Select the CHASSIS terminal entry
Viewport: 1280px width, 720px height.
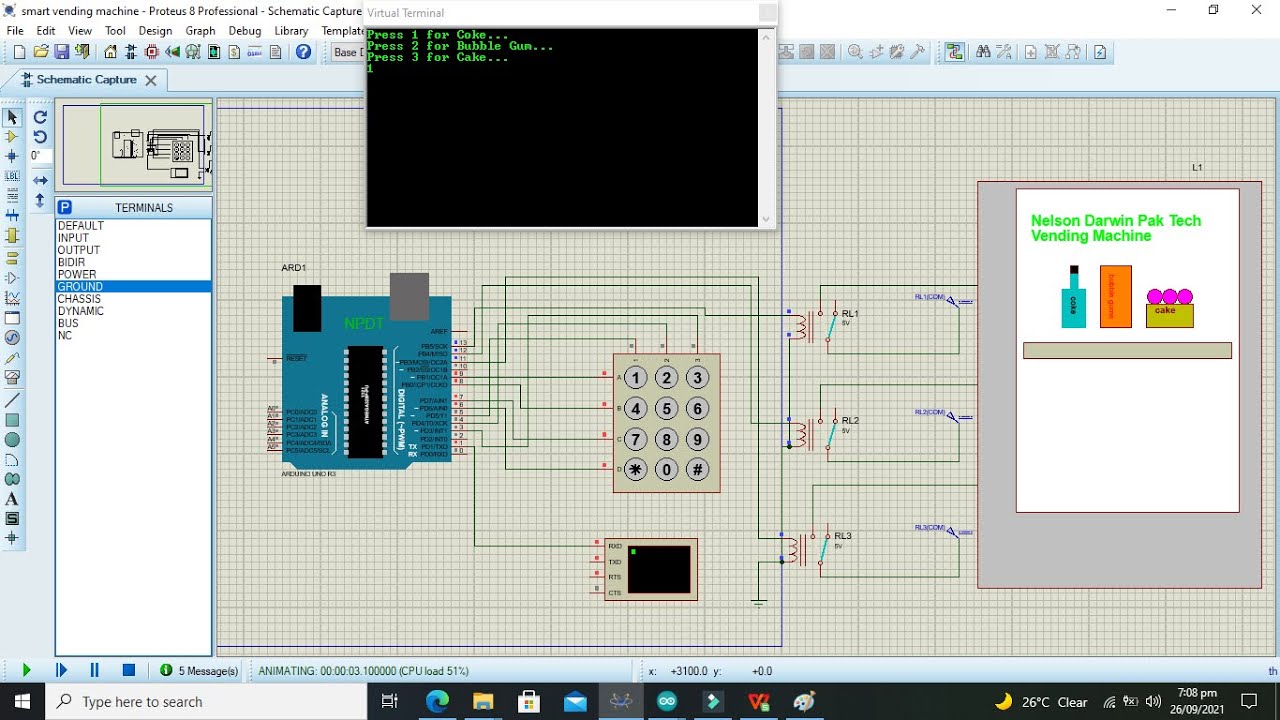134,299
